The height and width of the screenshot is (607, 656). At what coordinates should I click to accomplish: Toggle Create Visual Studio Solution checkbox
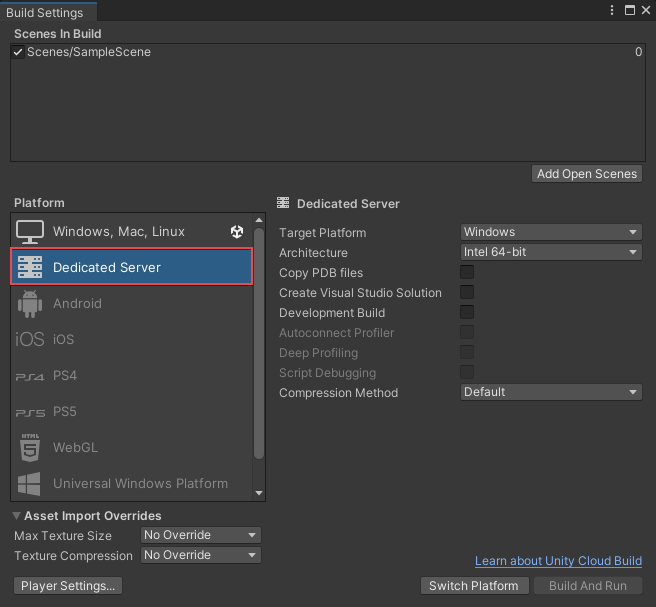467,292
